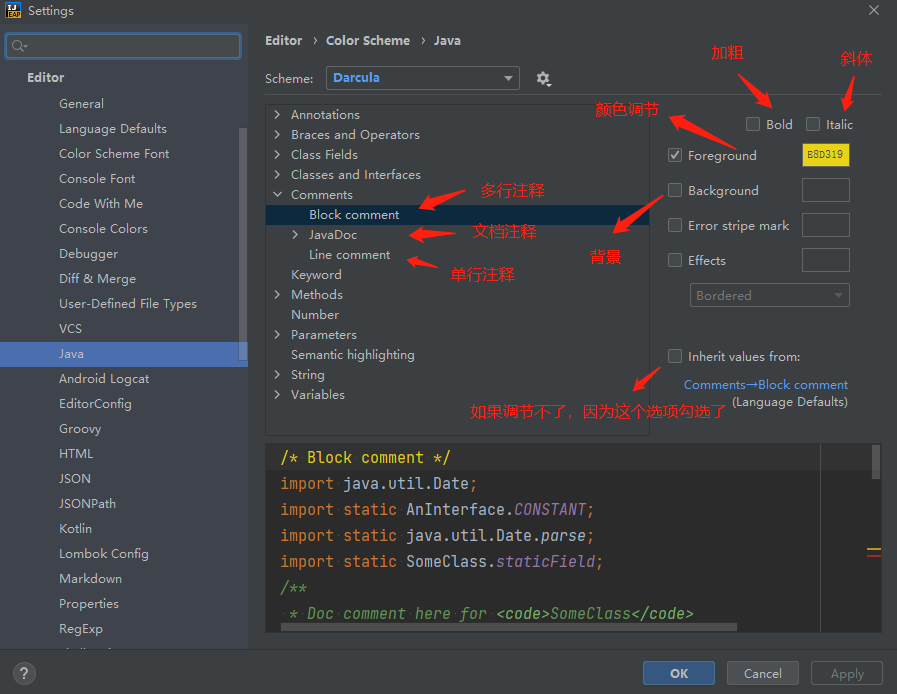Click the Cancel button
897x694 pixels.
click(x=763, y=673)
